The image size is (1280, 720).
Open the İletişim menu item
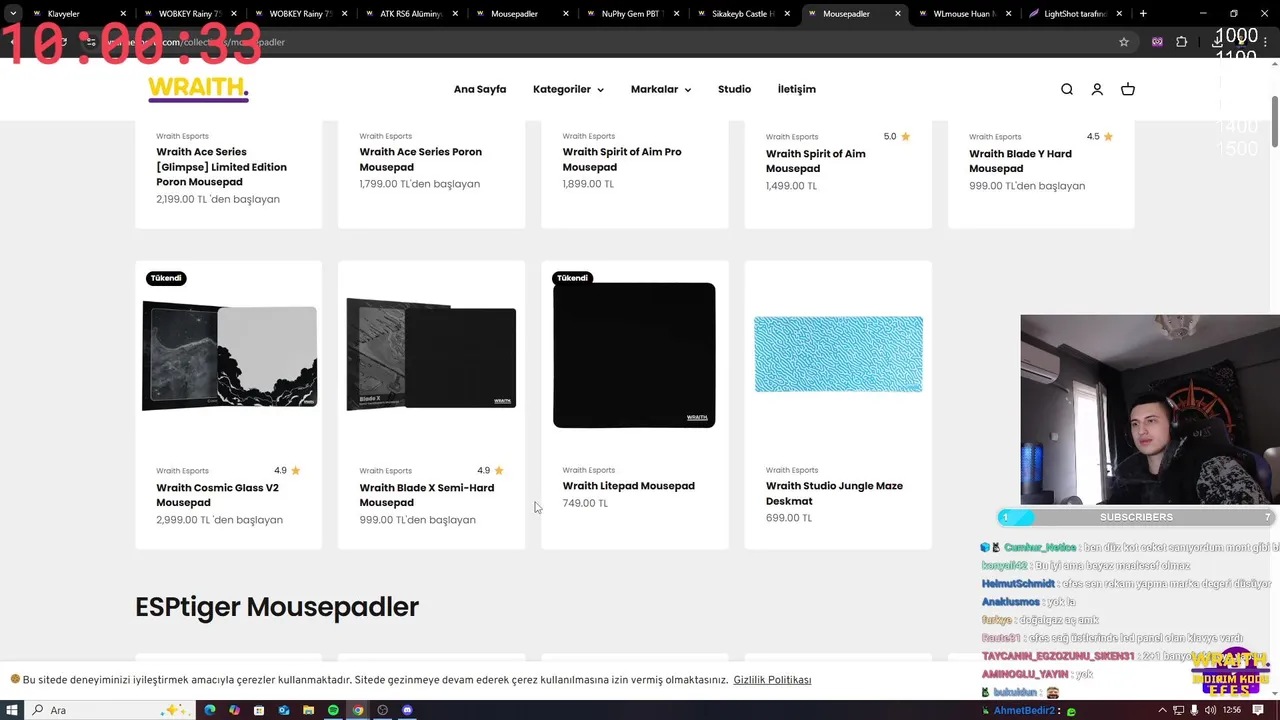[797, 89]
